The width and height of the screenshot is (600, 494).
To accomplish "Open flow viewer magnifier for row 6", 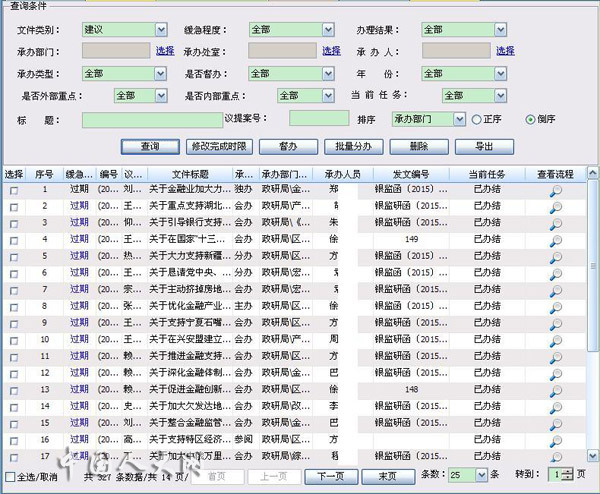I will click(x=556, y=274).
